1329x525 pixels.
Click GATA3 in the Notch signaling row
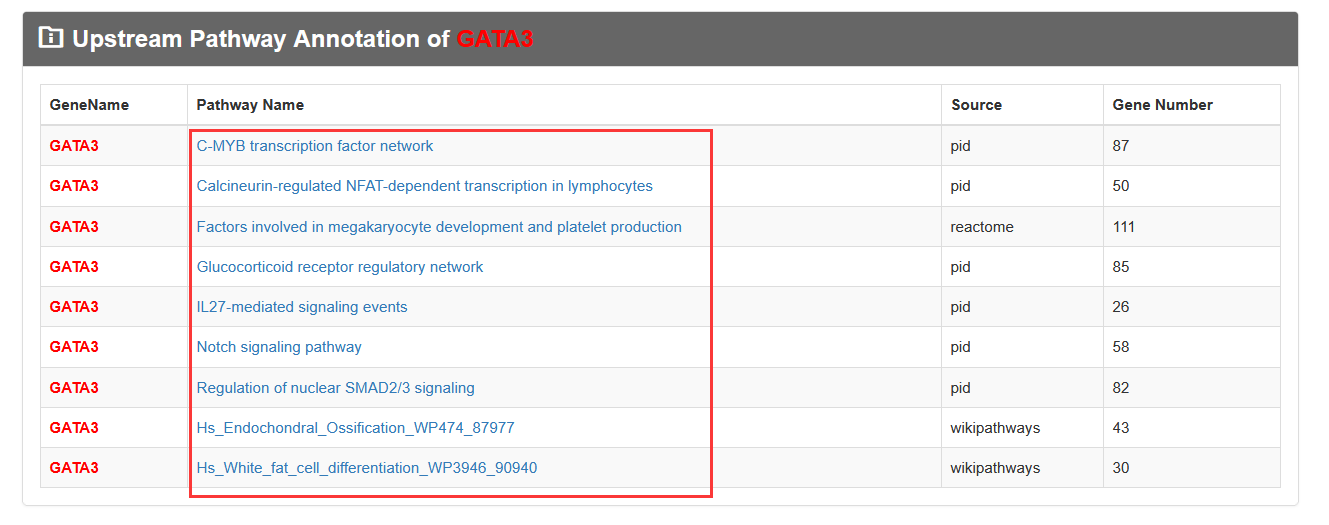coord(74,347)
